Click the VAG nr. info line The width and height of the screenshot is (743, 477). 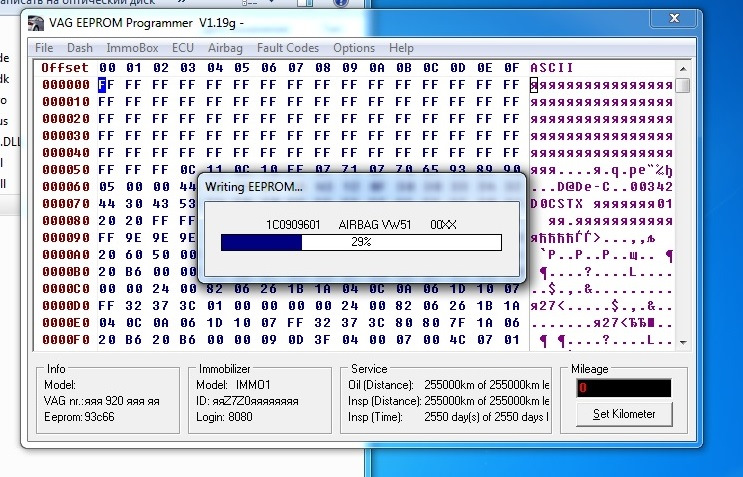point(101,401)
